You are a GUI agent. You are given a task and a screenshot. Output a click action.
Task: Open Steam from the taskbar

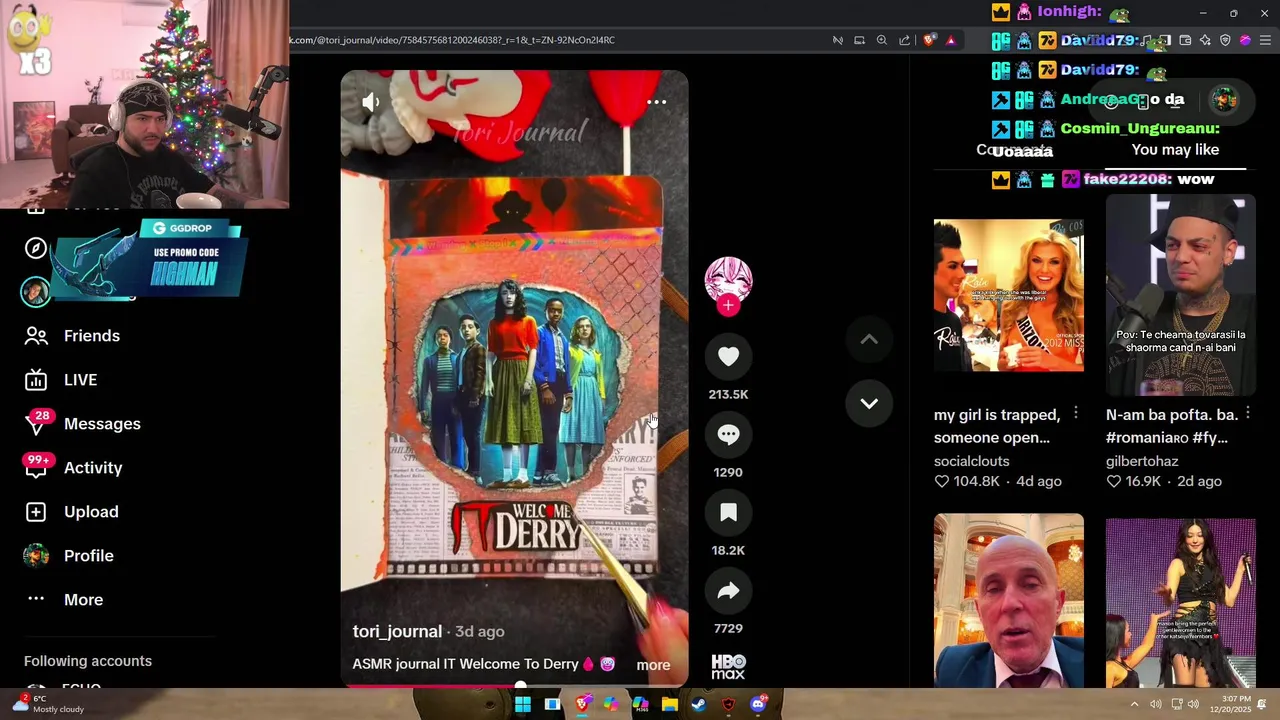pyautogui.click(x=699, y=704)
